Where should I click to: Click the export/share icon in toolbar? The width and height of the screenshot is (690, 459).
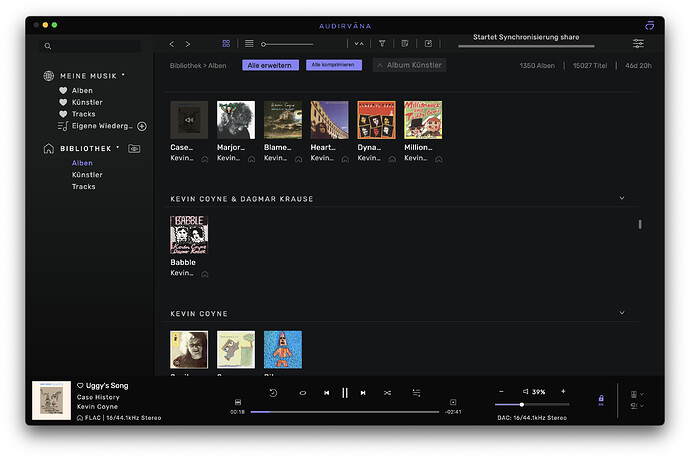pyautogui.click(x=428, y=43)
